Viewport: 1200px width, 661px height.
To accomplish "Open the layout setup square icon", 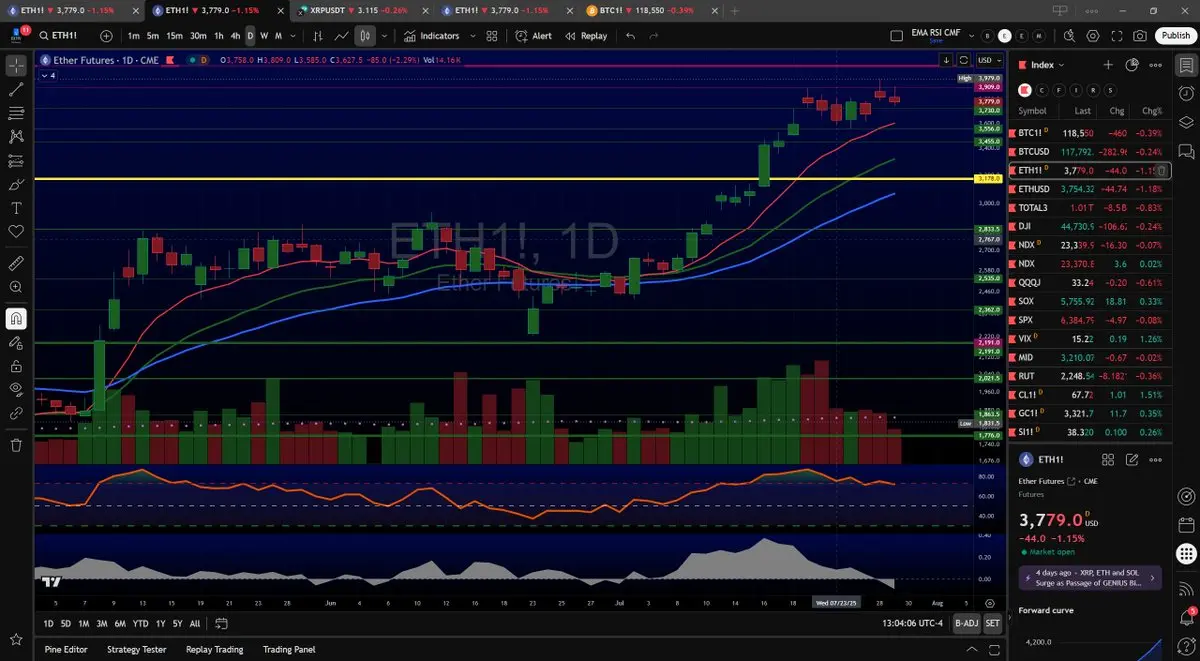I will pyautogui.click(x=897, y=36).
